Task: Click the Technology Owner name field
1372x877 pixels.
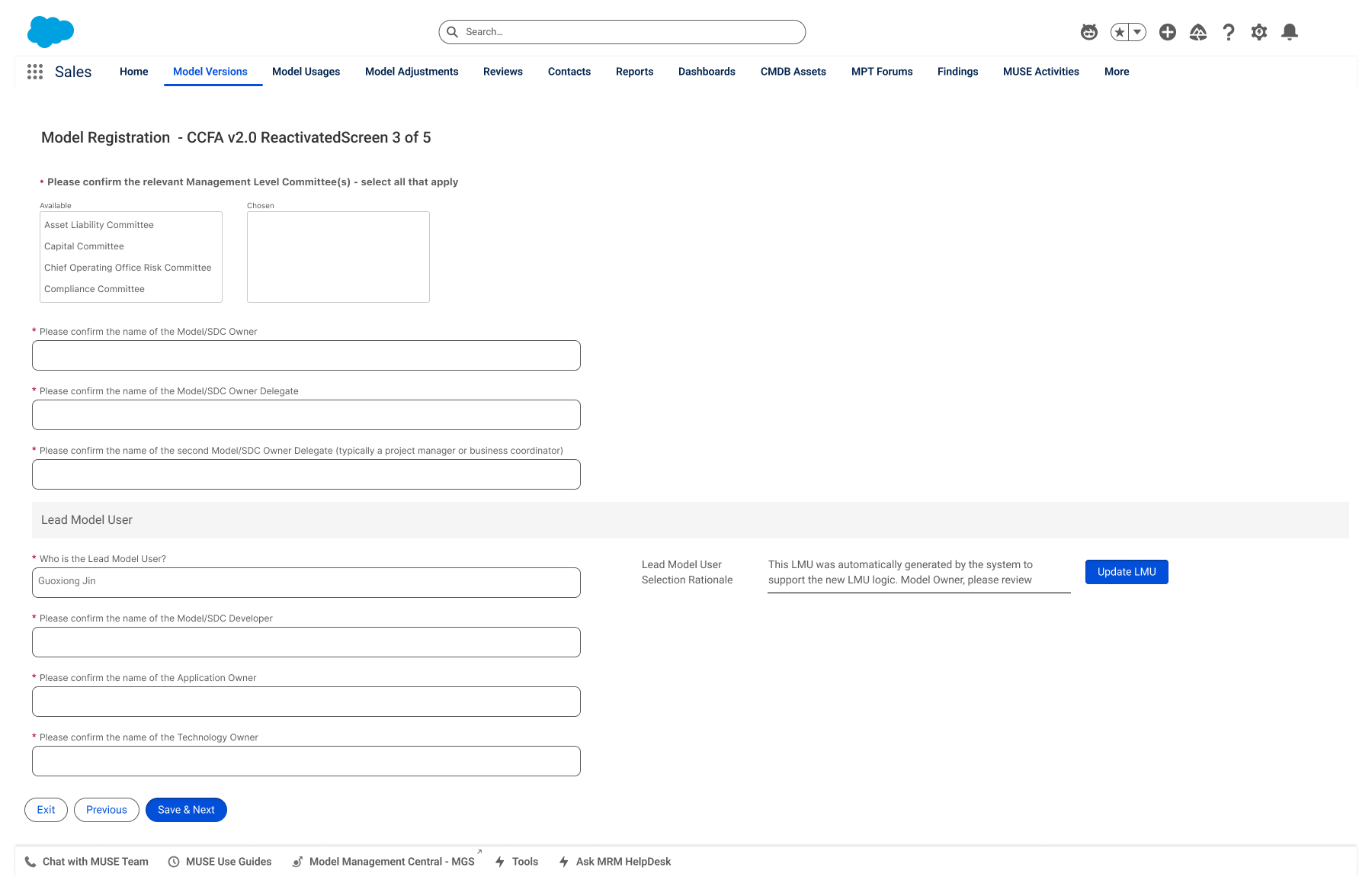Action: pyautogui.click(x=306, y=761)
